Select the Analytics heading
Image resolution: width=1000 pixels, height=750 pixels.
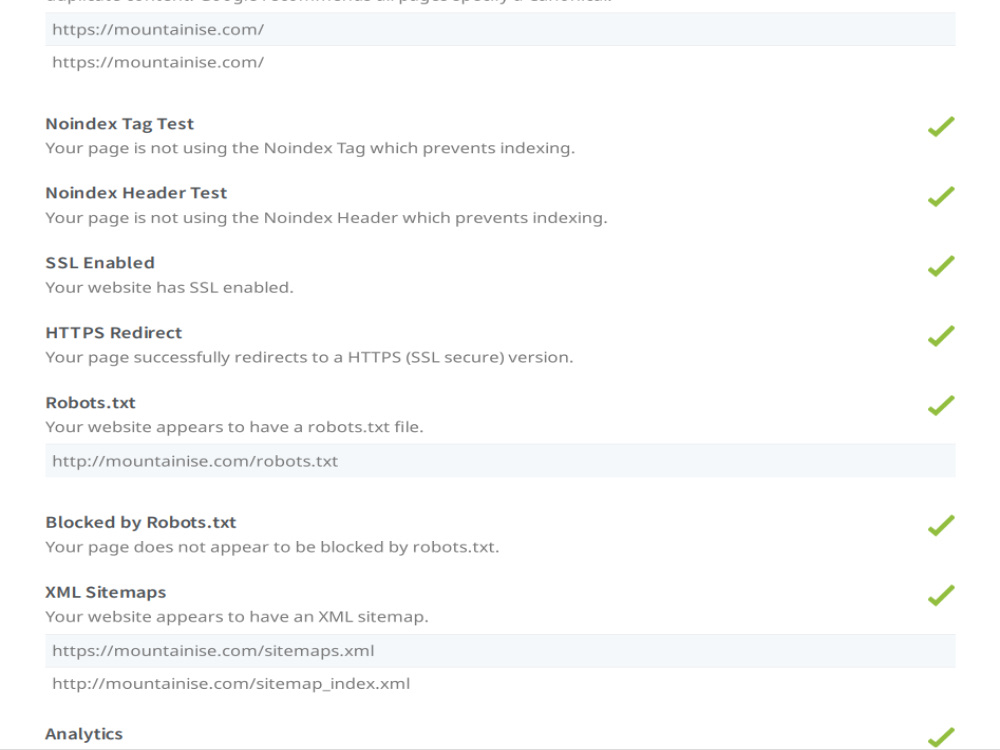pos(84,734)
